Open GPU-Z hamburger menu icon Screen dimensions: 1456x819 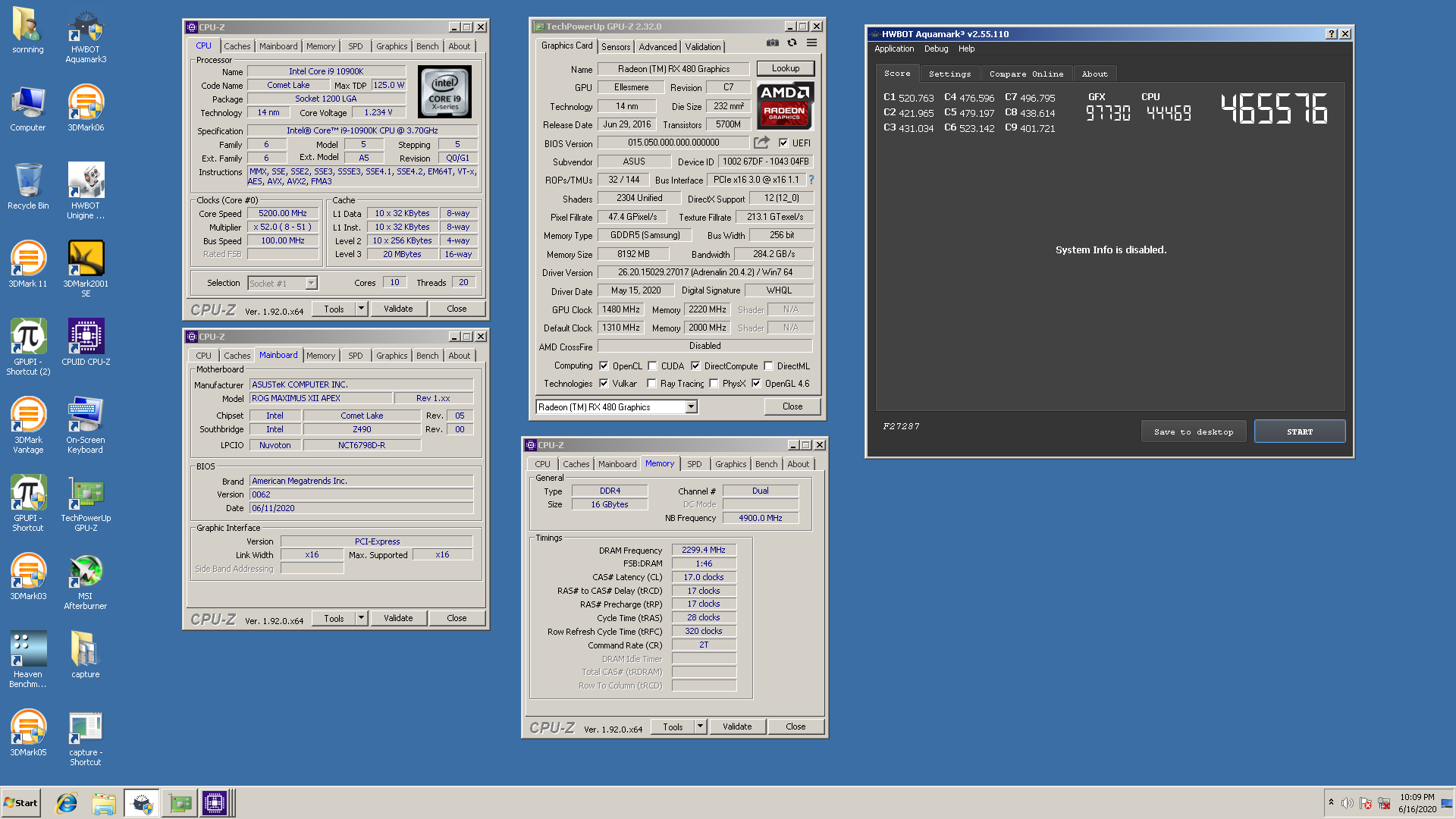811,43
